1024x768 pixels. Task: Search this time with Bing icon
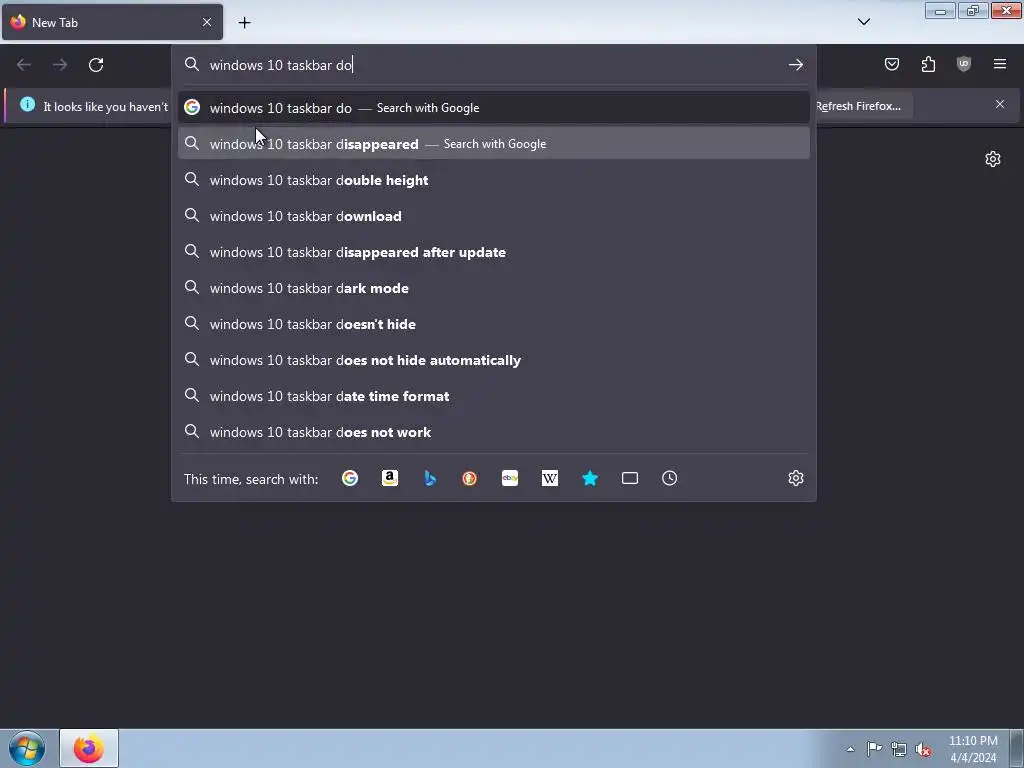pos(430,479)
